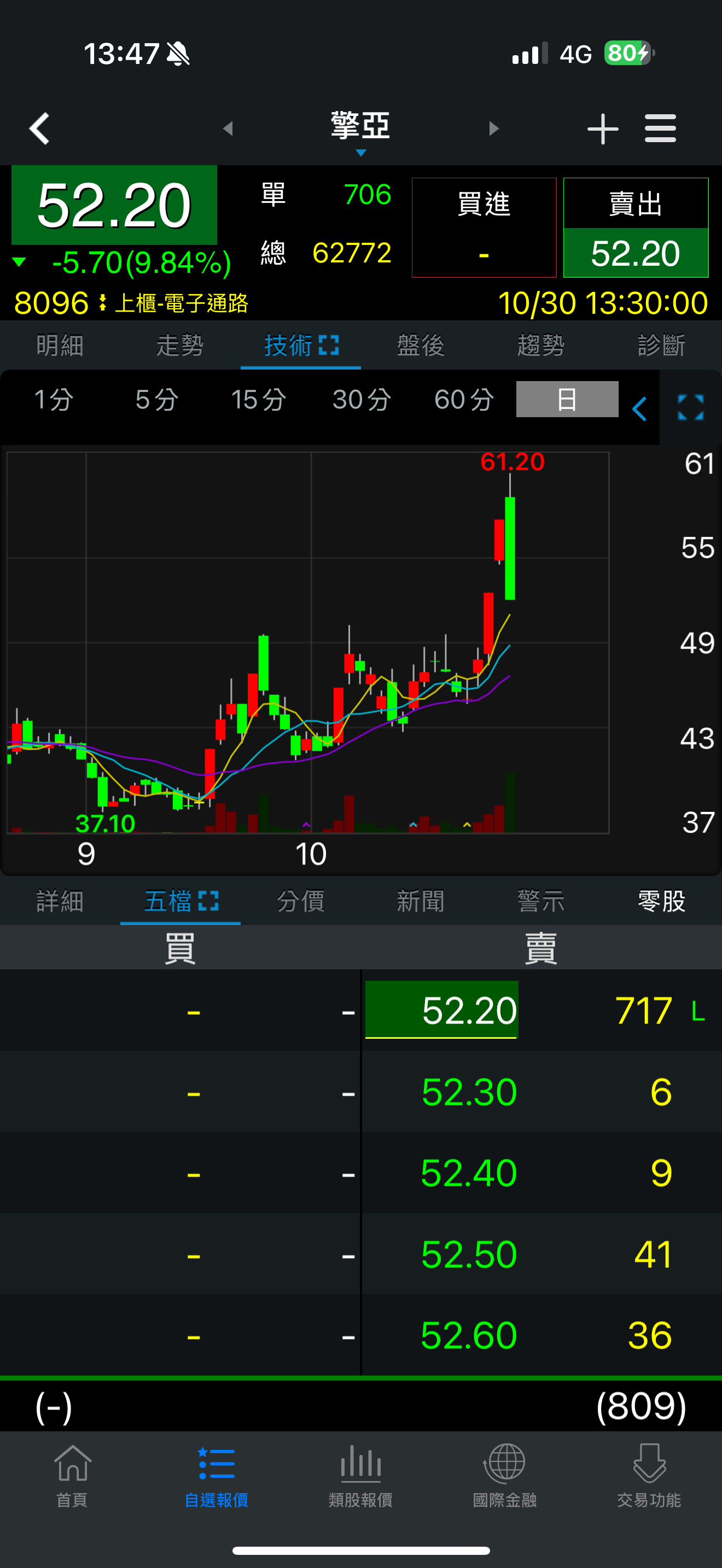Tap the 賣出 52.20 sell button
This screenshot has width=722, height=1568.
(x=636, y=227)
